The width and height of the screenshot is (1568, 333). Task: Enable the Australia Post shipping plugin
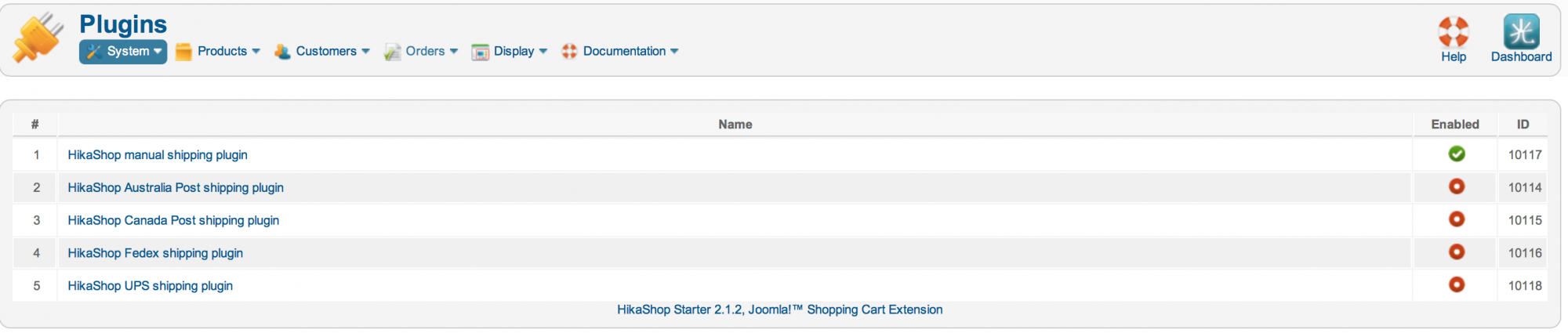1457,186
